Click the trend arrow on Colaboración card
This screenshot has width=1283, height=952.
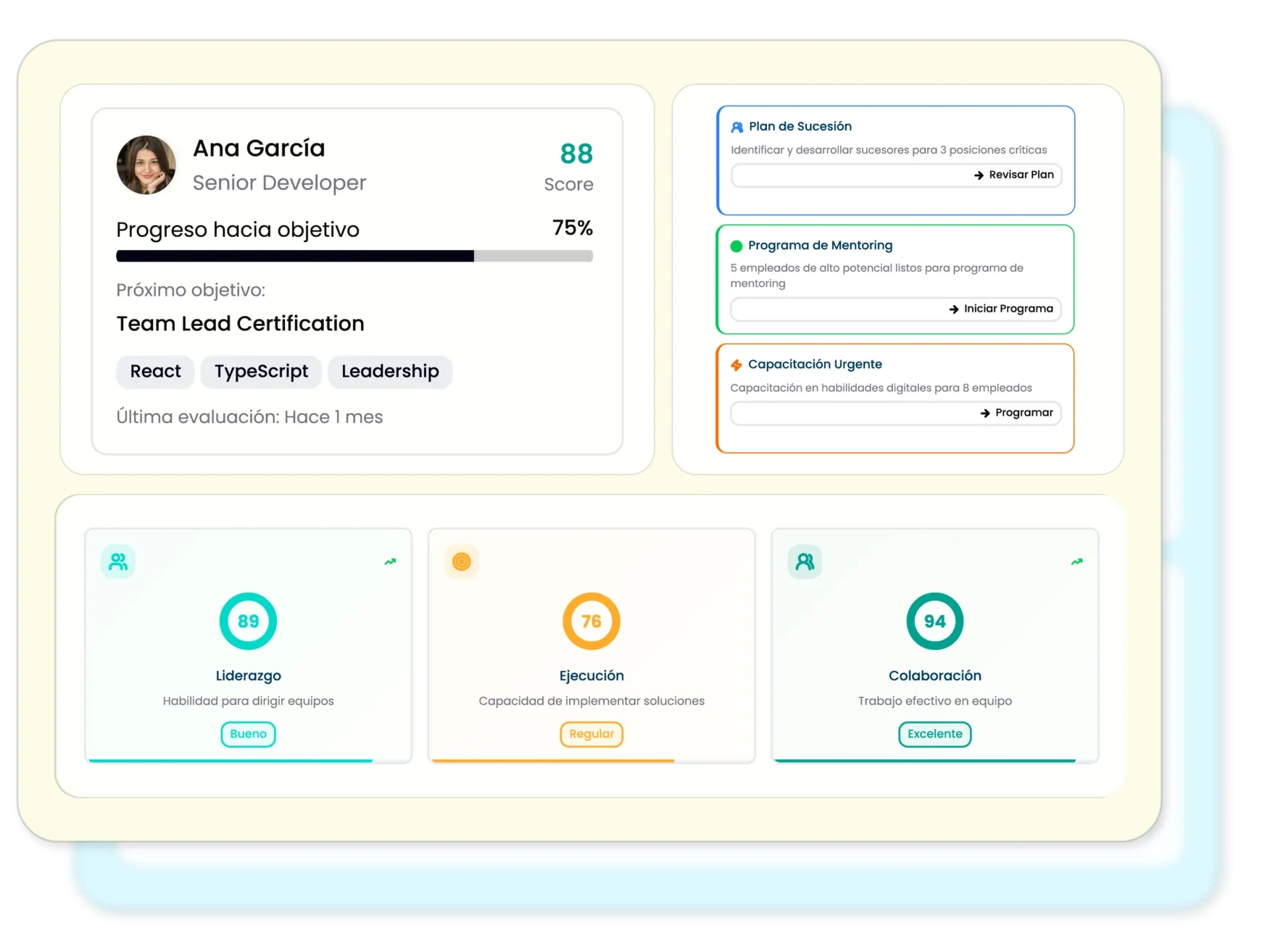coord(1076,561)
